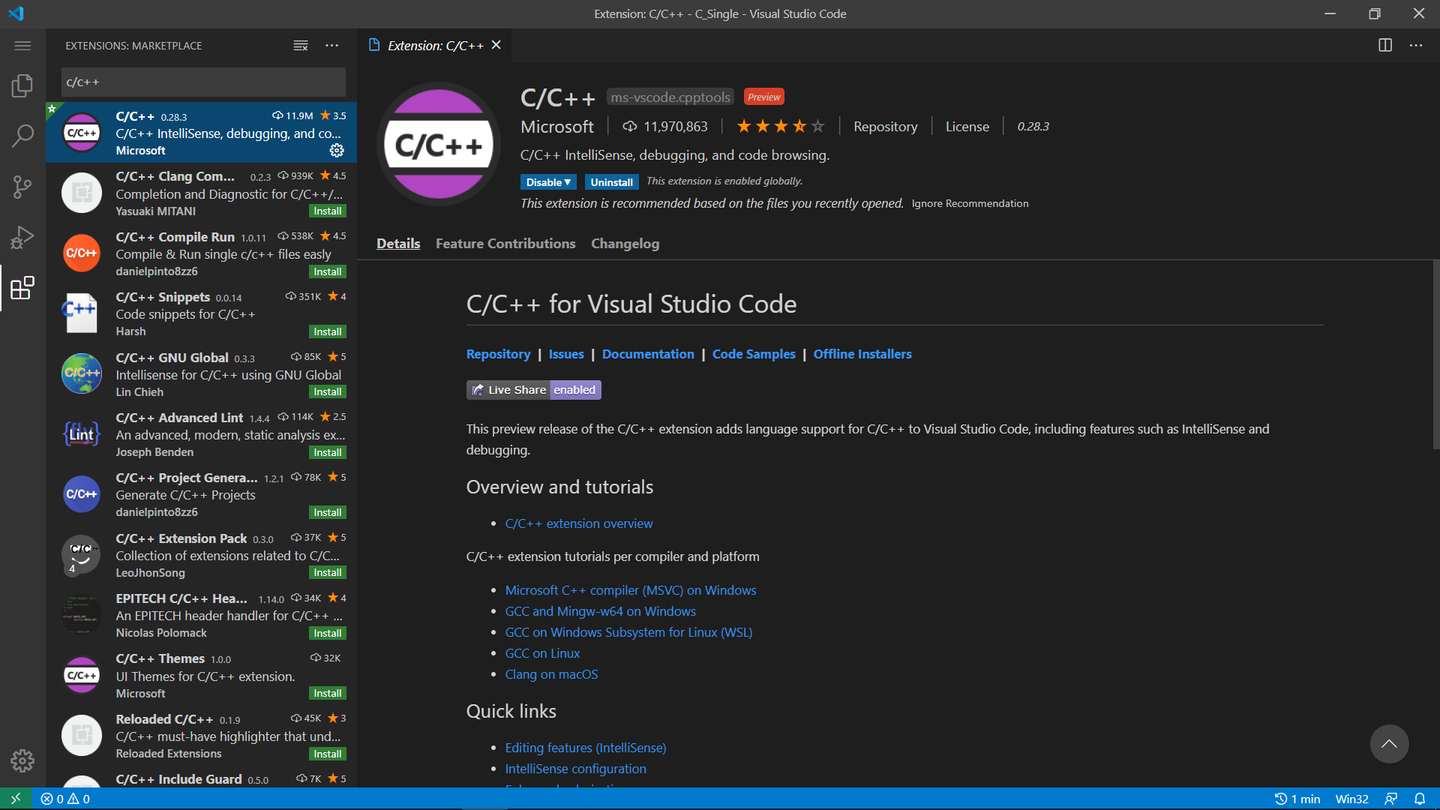Open the Manage settings gear icon
Viewport: 1440px width, 810px height.
pos(22,760)
